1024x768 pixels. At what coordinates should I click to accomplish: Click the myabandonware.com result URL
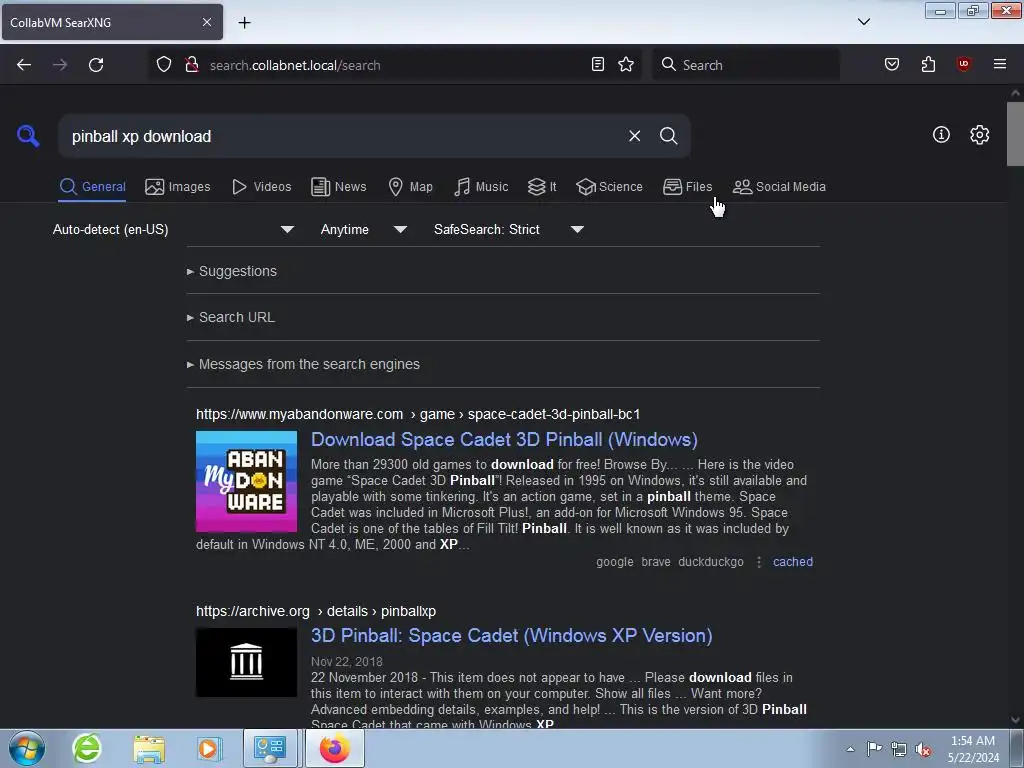point(418,414)
